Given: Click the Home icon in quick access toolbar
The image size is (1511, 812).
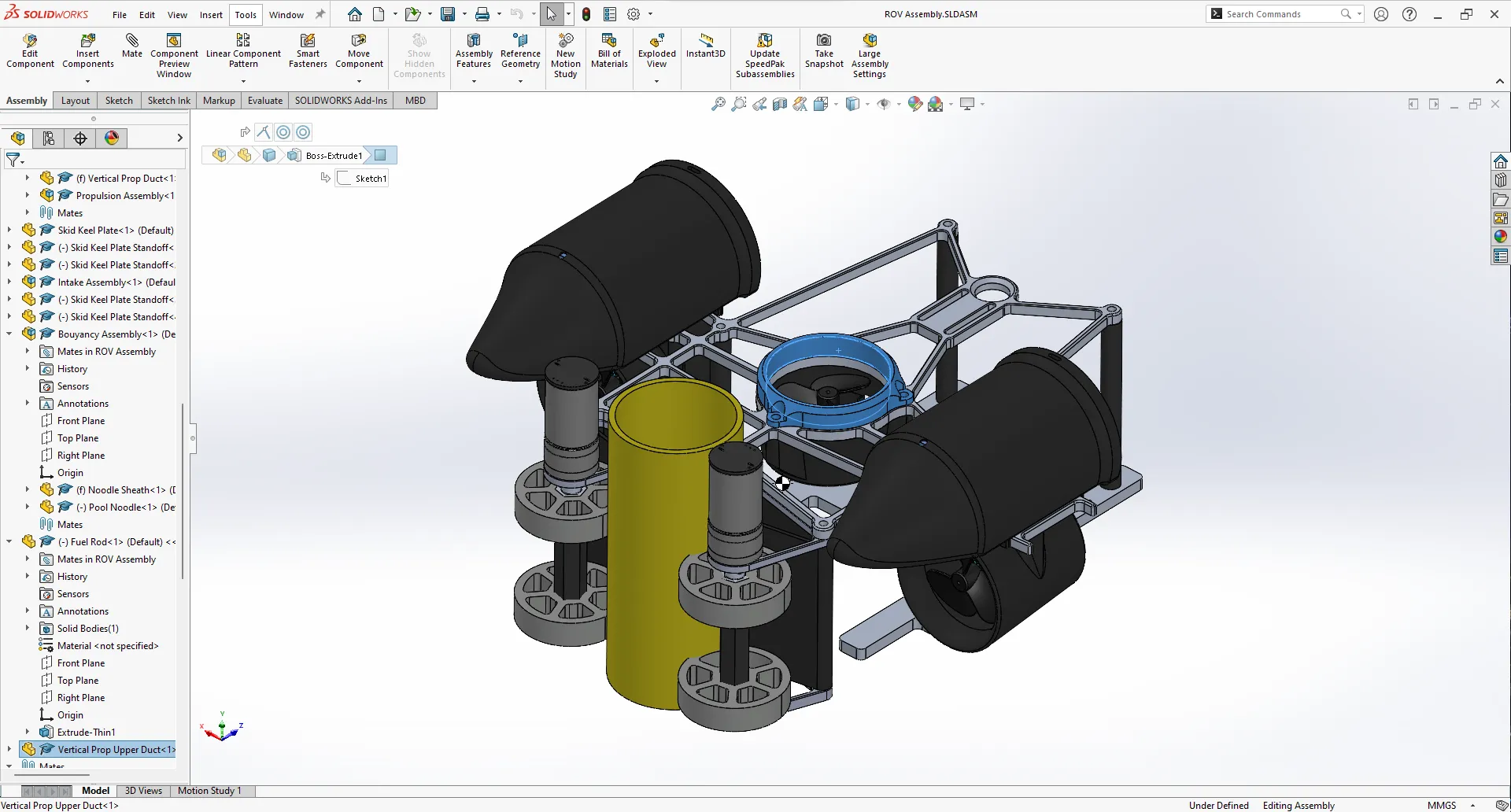Looking at the screenshot, I should (355, 14).
